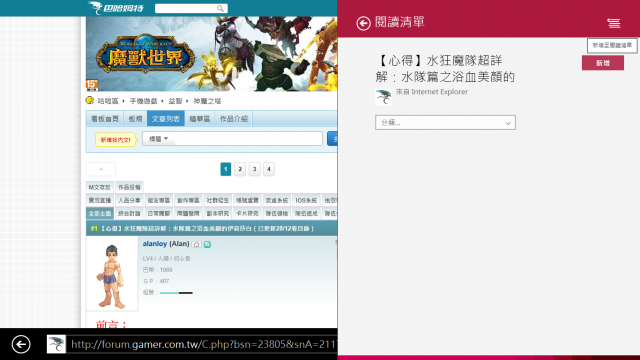Go to page 4 of the article list
The width and height of the screenshot is (640, 360).
tap(269, 169)
